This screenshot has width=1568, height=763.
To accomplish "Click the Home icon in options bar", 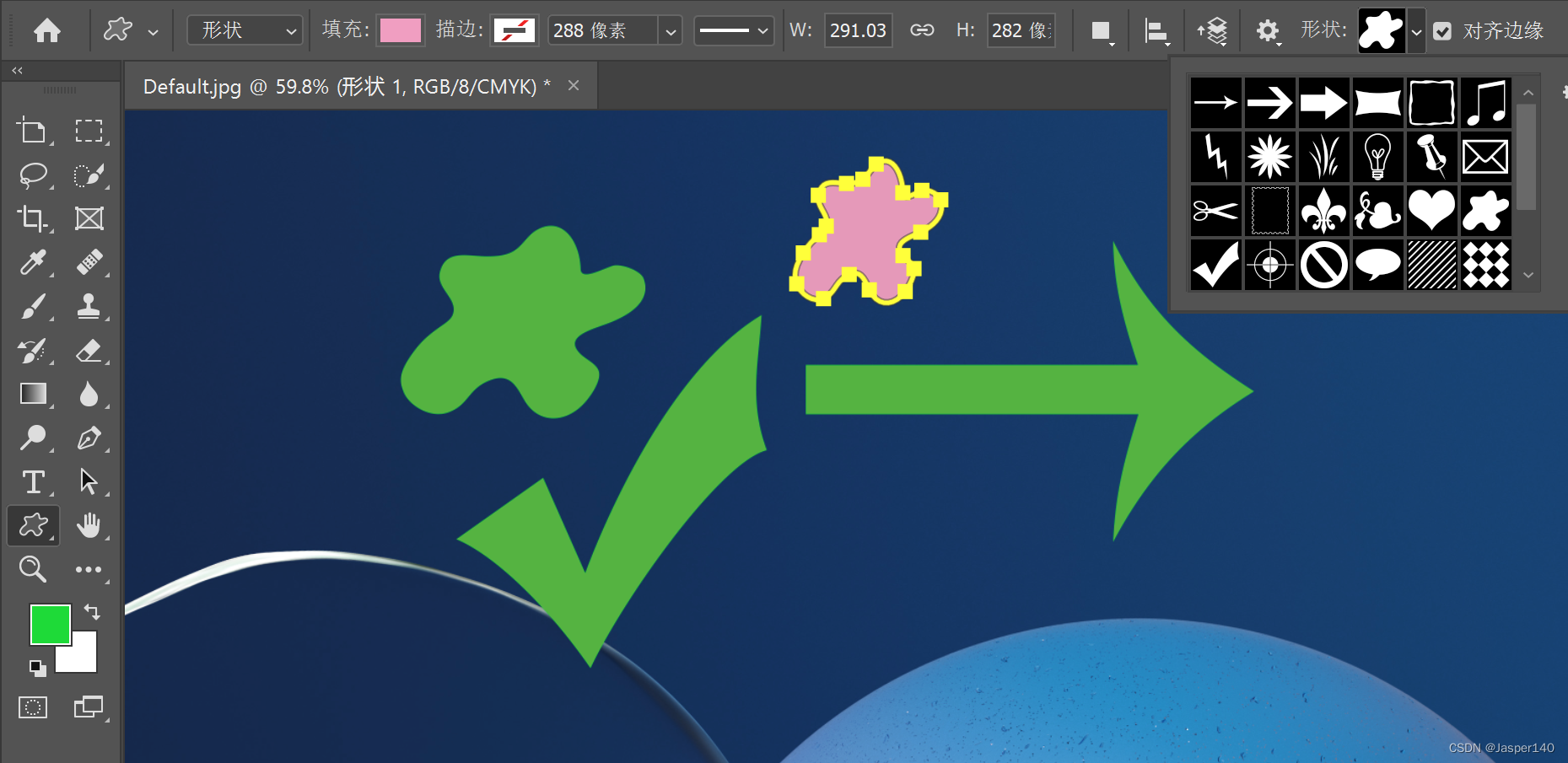I will coord(47,31).
